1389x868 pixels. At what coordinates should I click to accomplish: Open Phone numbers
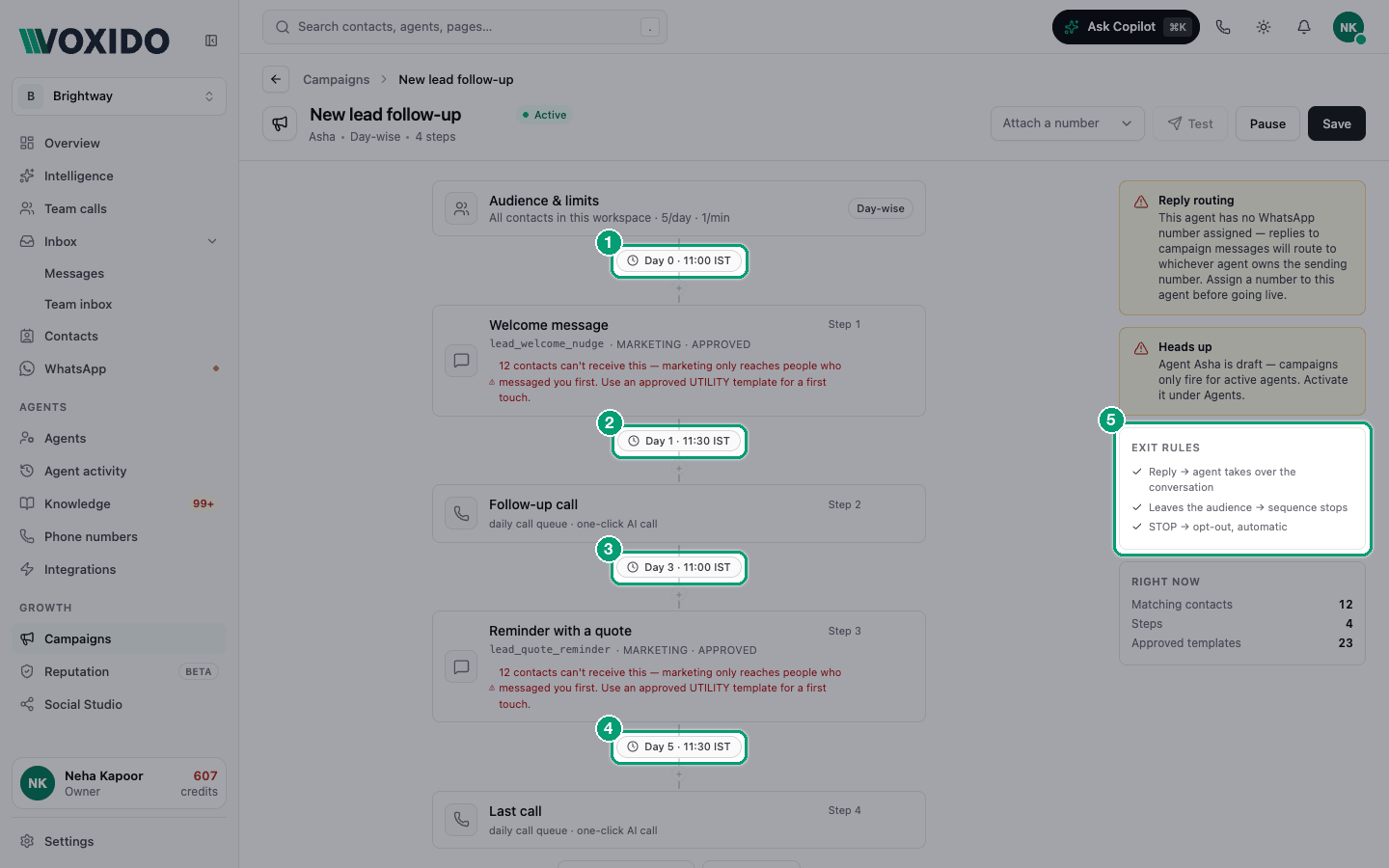click(x=119, y=536)
